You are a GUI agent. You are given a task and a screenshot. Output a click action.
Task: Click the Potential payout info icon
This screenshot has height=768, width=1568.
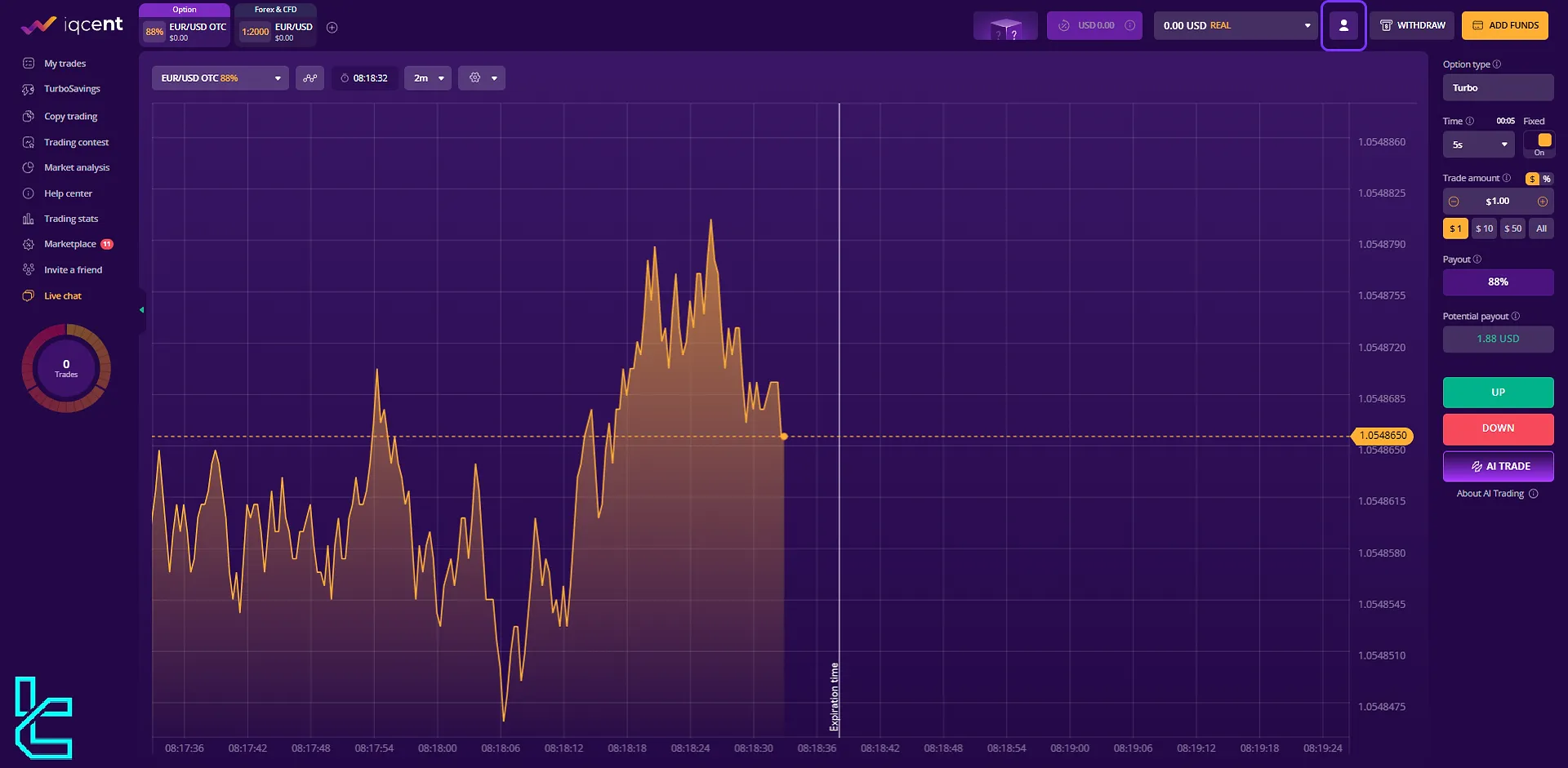[1515, 317]
